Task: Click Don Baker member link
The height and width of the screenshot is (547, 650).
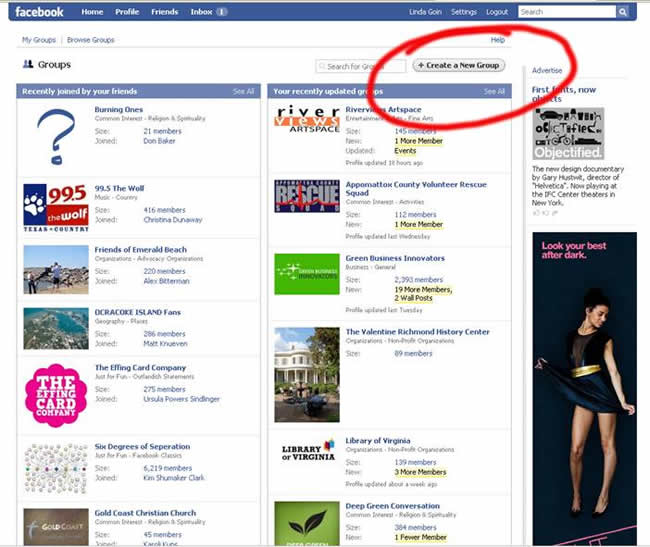Action: tap(159, 141)
